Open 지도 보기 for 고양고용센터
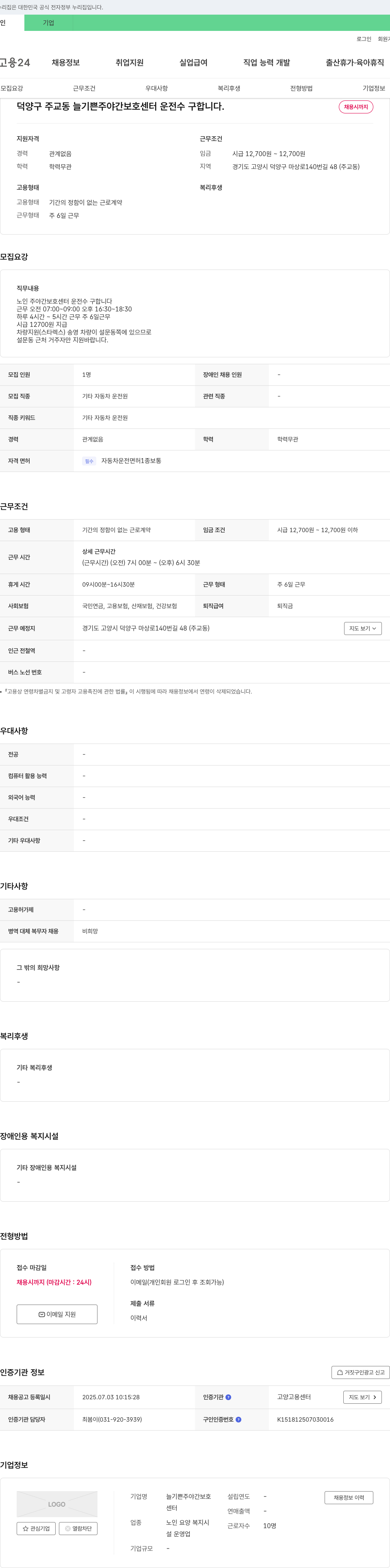This screenshot has width=390, height=1568. (363, 1397)
